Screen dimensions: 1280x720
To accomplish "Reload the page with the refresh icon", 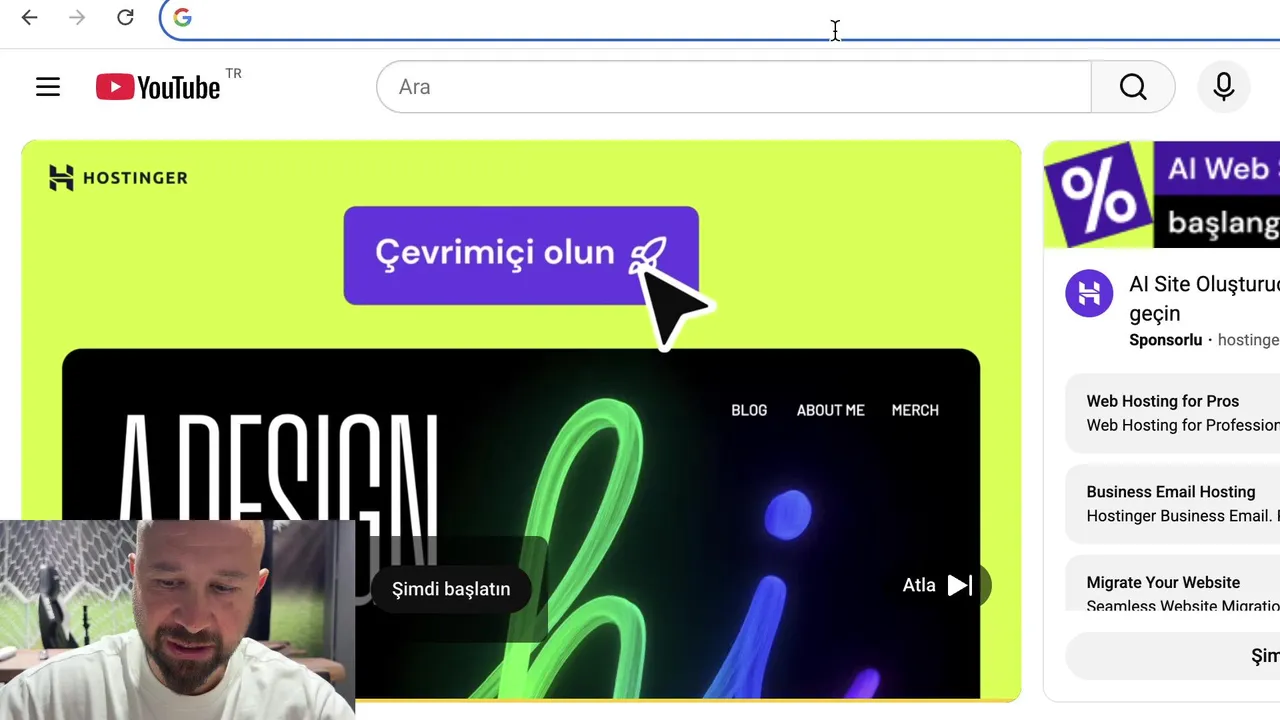I will coord(125,17).
